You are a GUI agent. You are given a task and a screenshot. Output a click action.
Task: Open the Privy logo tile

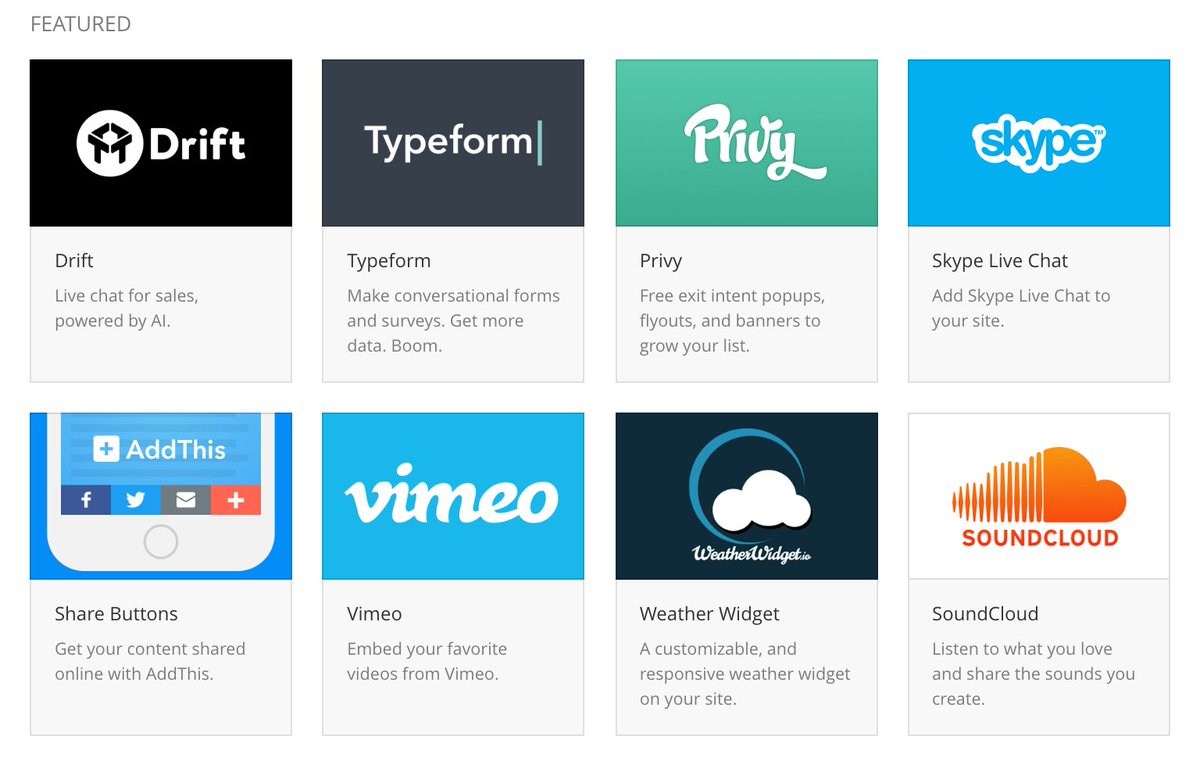746,143
